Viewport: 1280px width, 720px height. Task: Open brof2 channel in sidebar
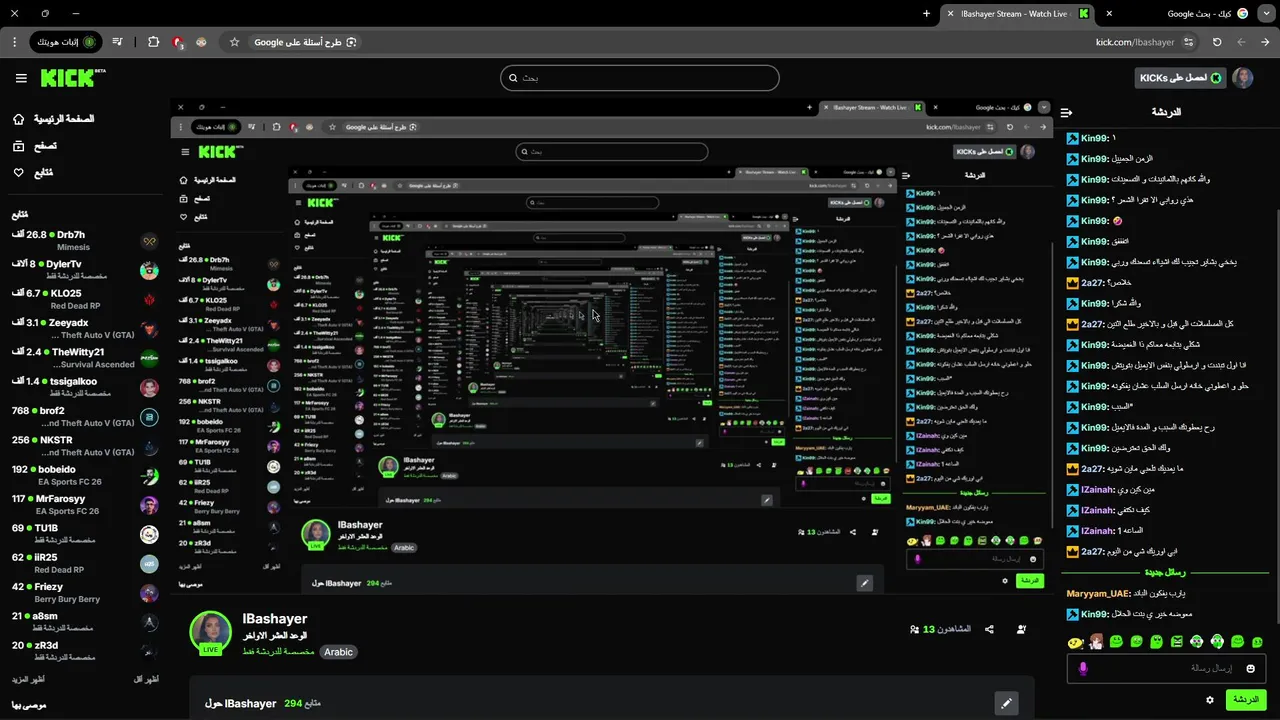pos(86,417)
